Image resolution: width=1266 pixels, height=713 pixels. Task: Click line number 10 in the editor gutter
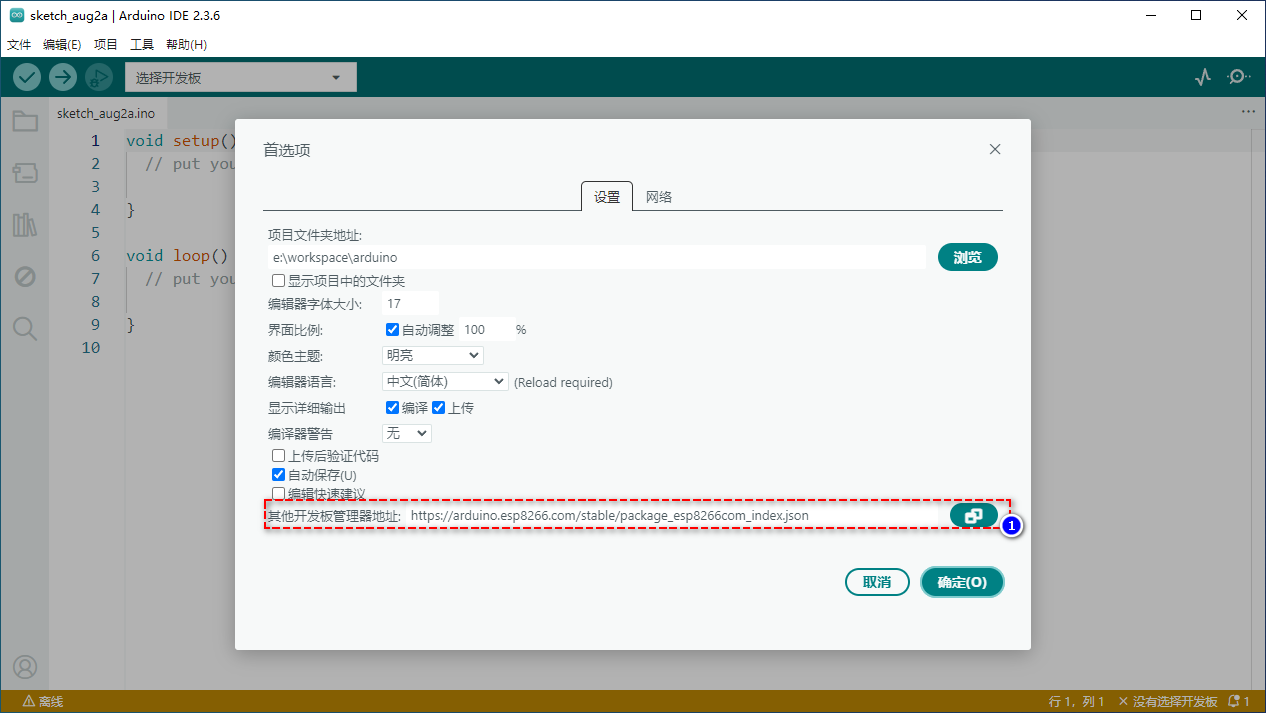[91, 348]
